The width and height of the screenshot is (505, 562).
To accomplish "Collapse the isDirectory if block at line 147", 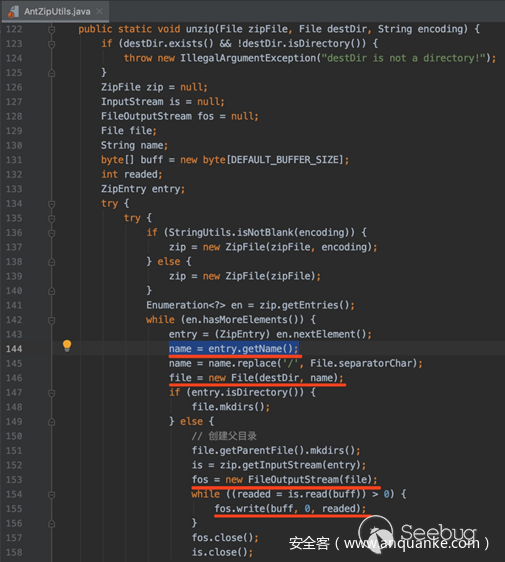I will pyautogui.click(x=52, y=393).
